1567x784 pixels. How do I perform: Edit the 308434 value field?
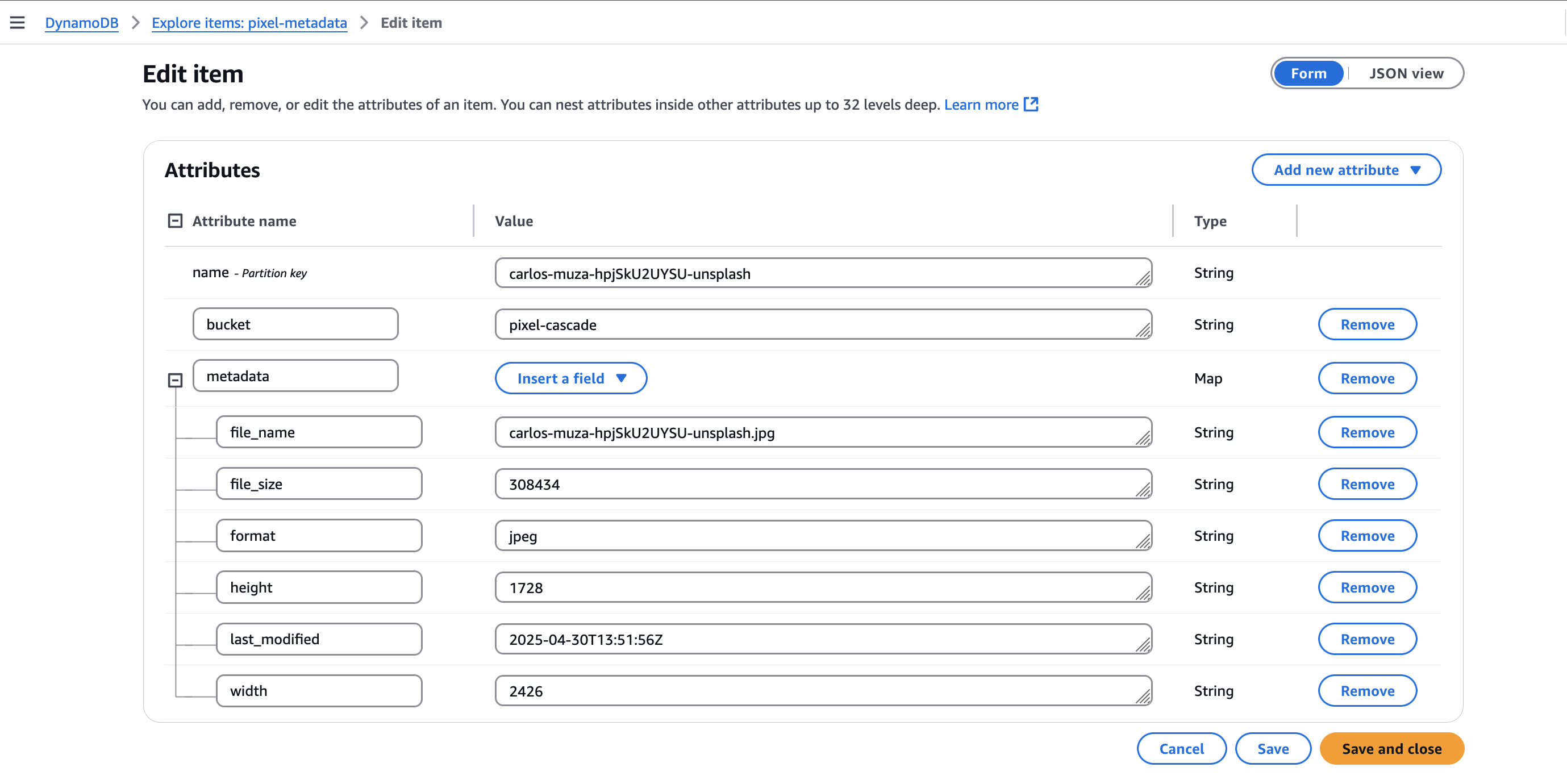click(824, 484)
